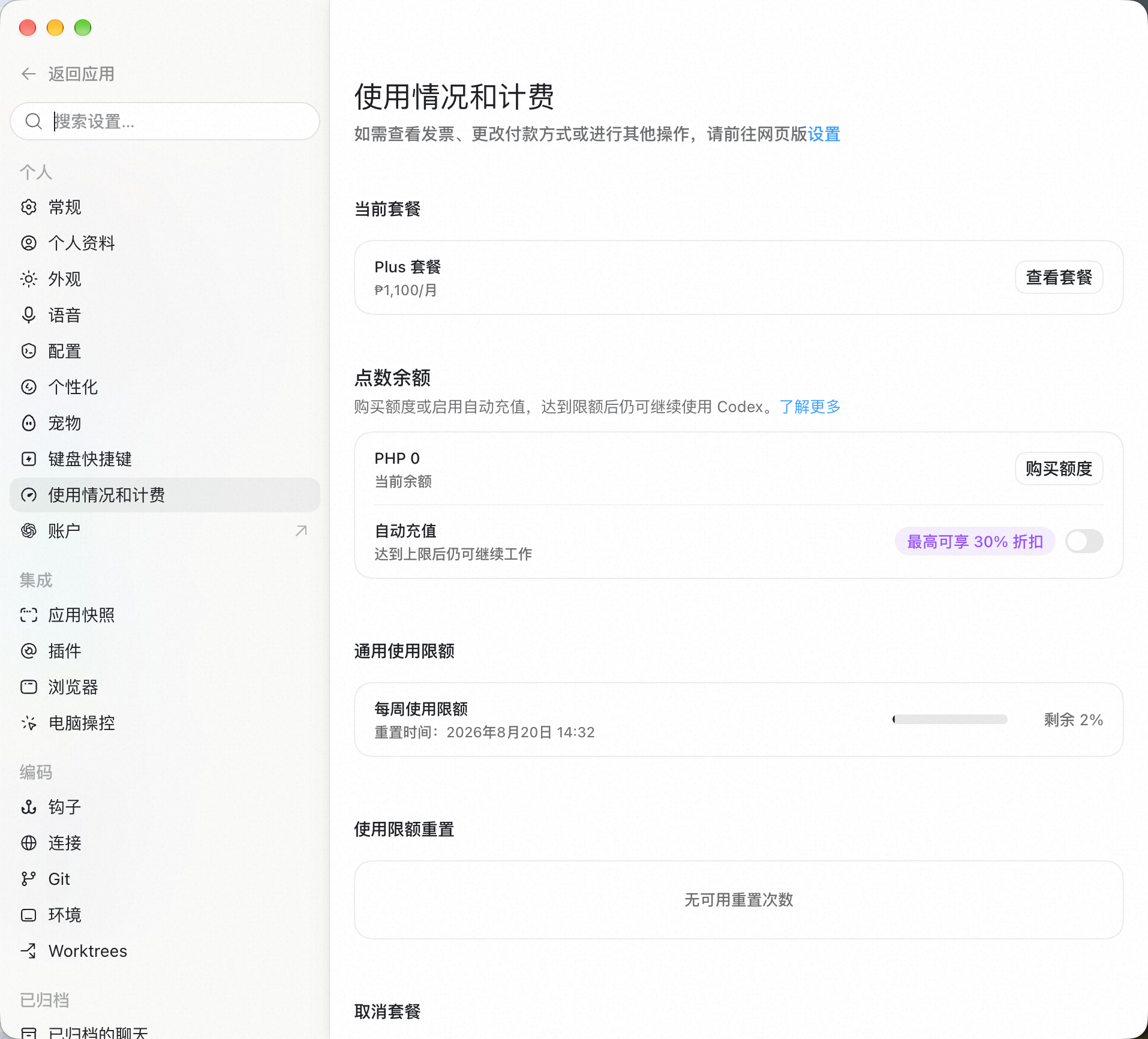Click the 使用限额重置 heading
Image resolution: width=1148 pixels, height=1039 pixels.
tap(404, 829)
